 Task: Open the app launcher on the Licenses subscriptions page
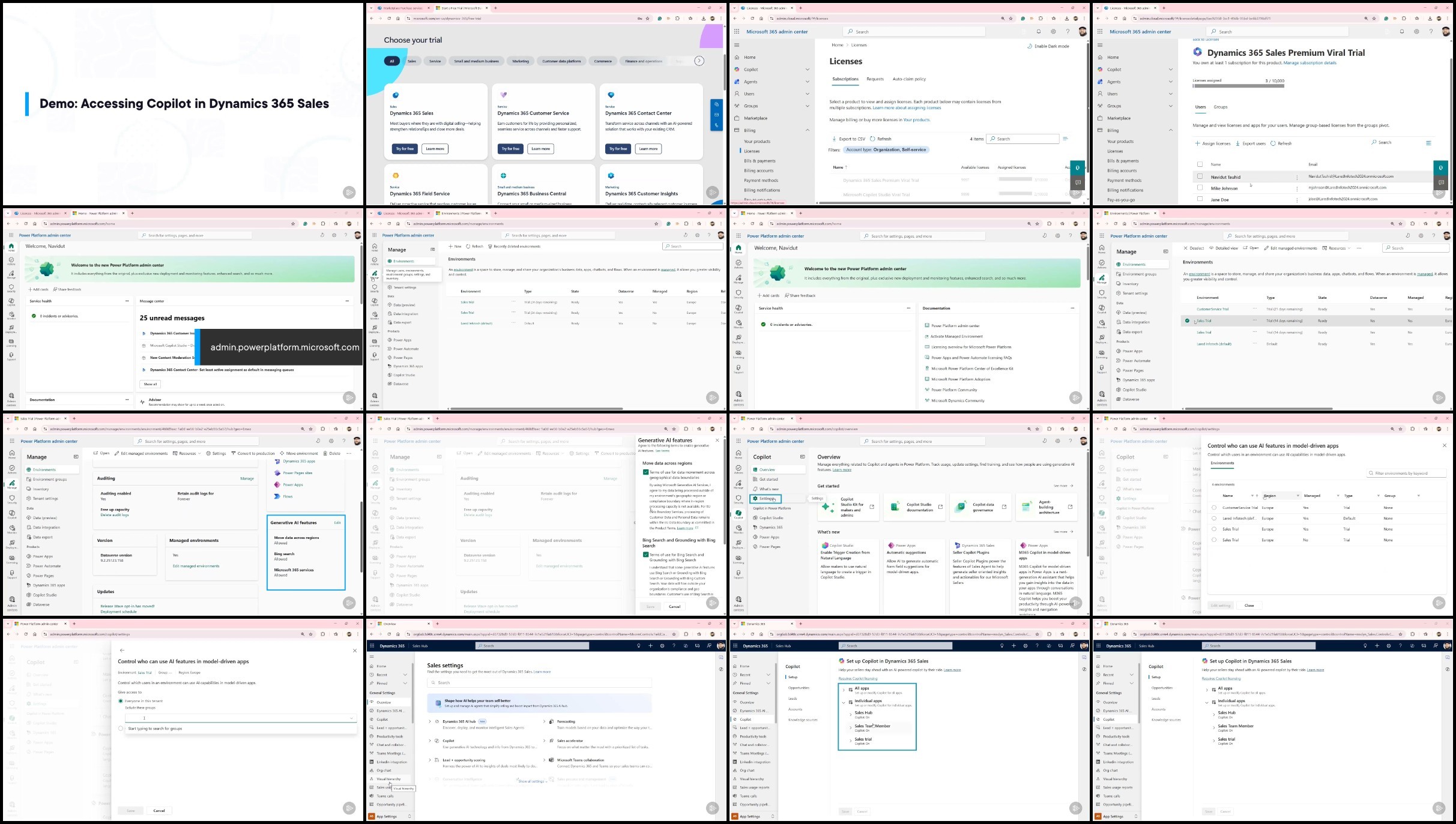(737, 32)
